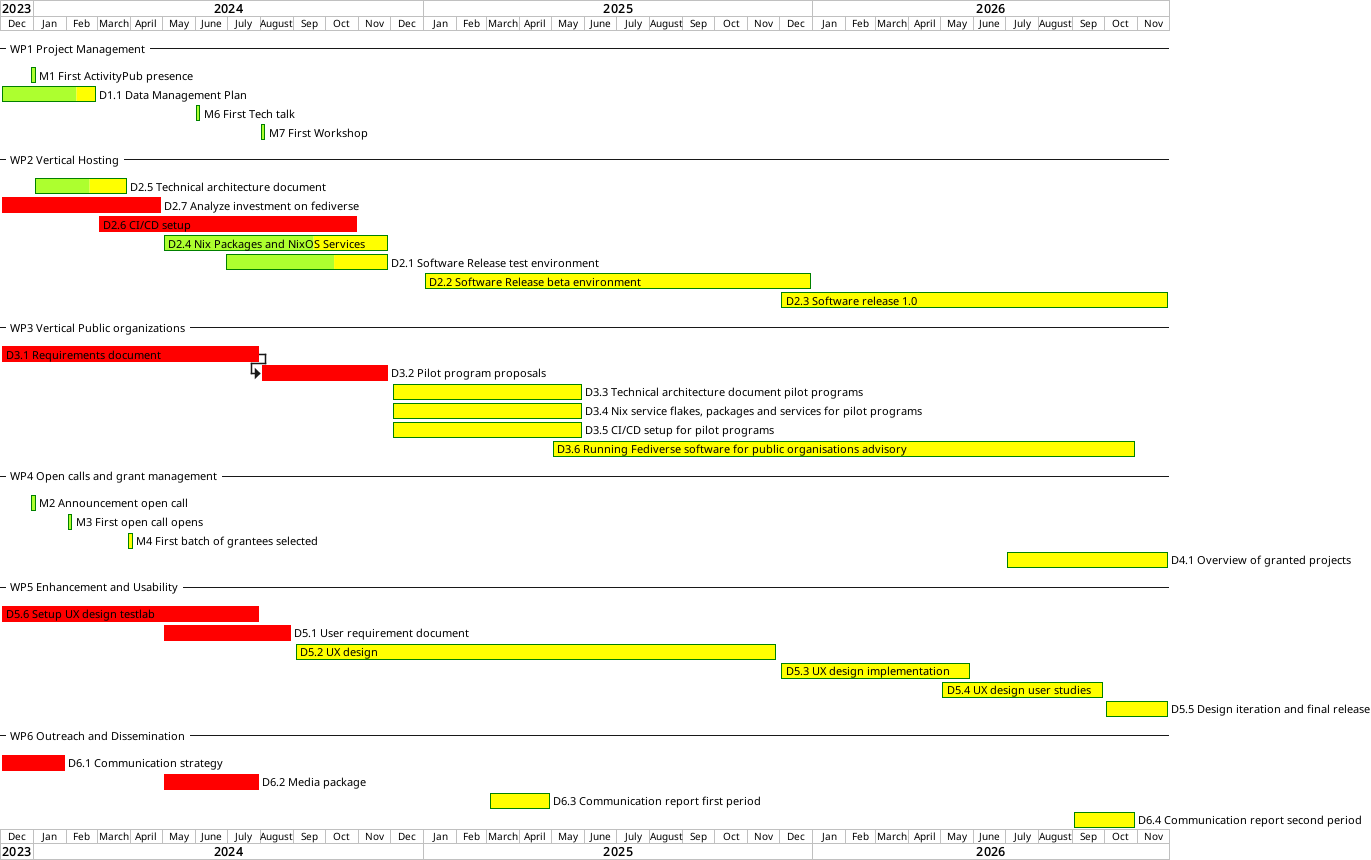Click the D2.4 Nix Packages and NixOS Services bar
Image resolution: width=1371 pixels, height=860 pixels.
(276, 243)
